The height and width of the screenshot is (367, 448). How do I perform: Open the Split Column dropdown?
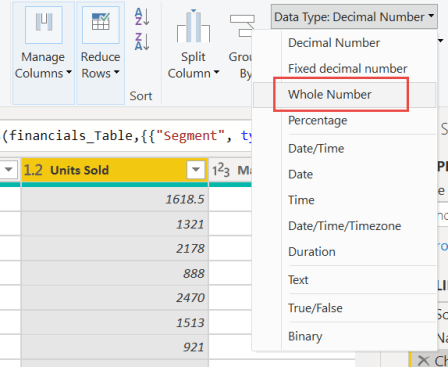click(x=193, y=65)
